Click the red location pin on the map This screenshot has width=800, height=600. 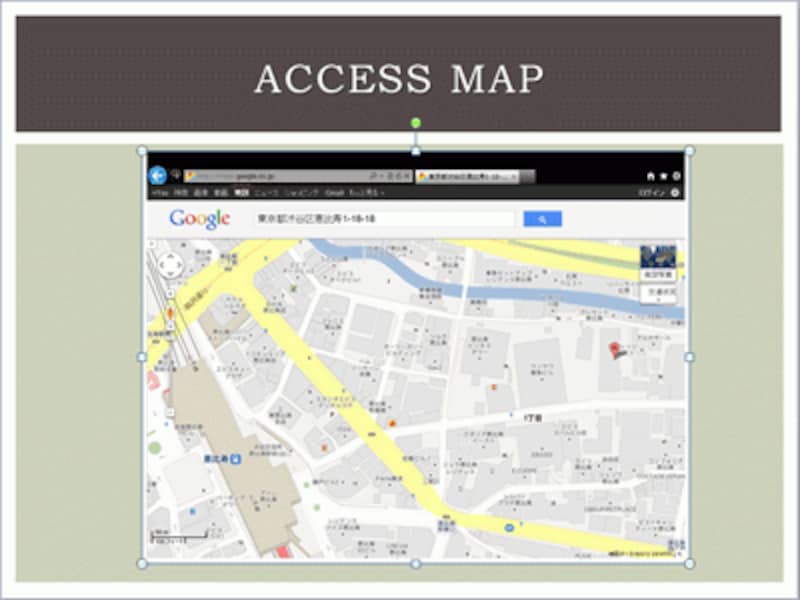[x=614, y=349]
